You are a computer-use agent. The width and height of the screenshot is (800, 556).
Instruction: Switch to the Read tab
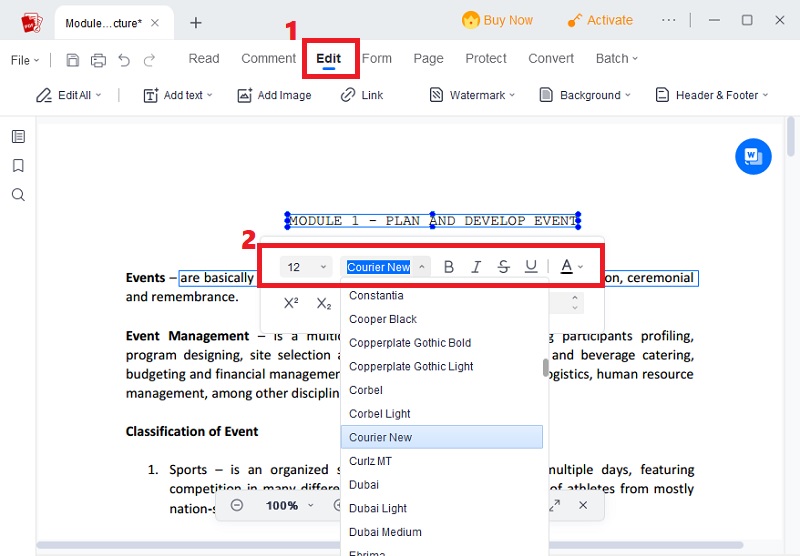pos(204,58)
